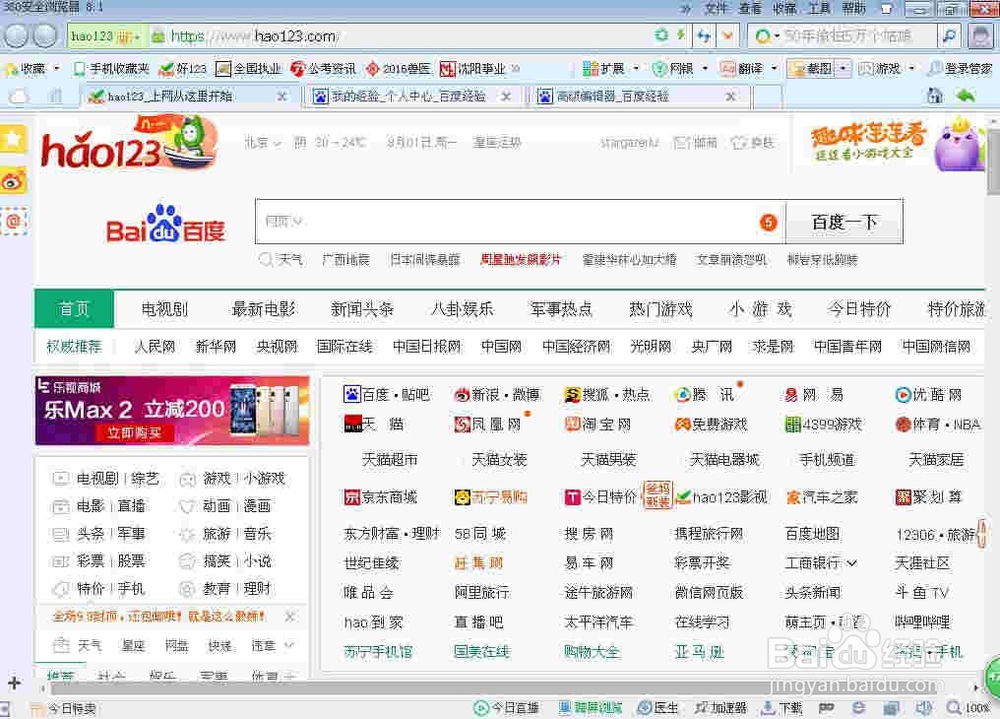The height and width of the screenshot is (719, 1000).
Task: Click the search magnifier icon in browser toolbar
Action: [949, 36]
